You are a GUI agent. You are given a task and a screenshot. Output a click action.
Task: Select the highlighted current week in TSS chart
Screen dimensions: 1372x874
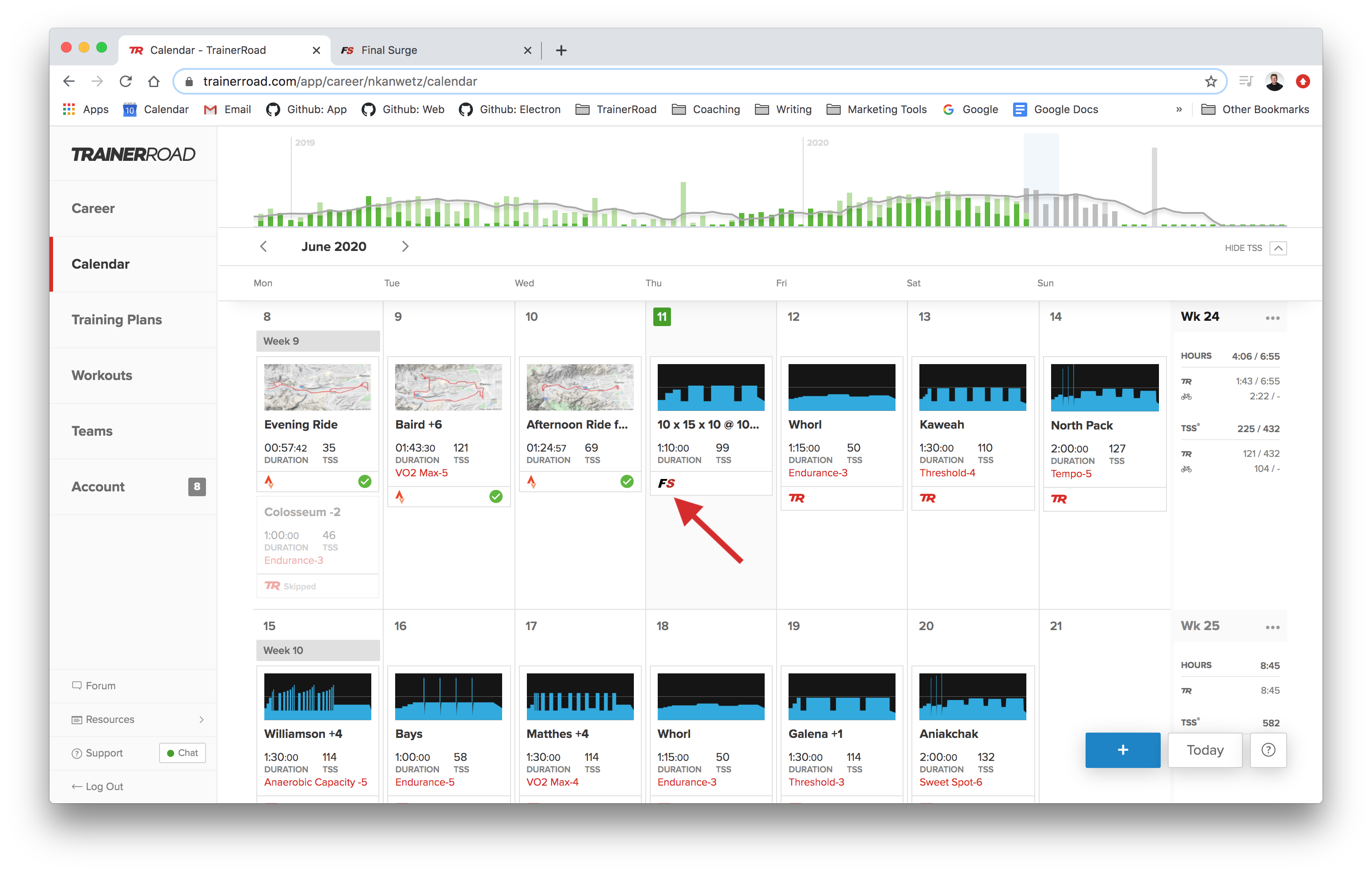tap(1041, 180)
